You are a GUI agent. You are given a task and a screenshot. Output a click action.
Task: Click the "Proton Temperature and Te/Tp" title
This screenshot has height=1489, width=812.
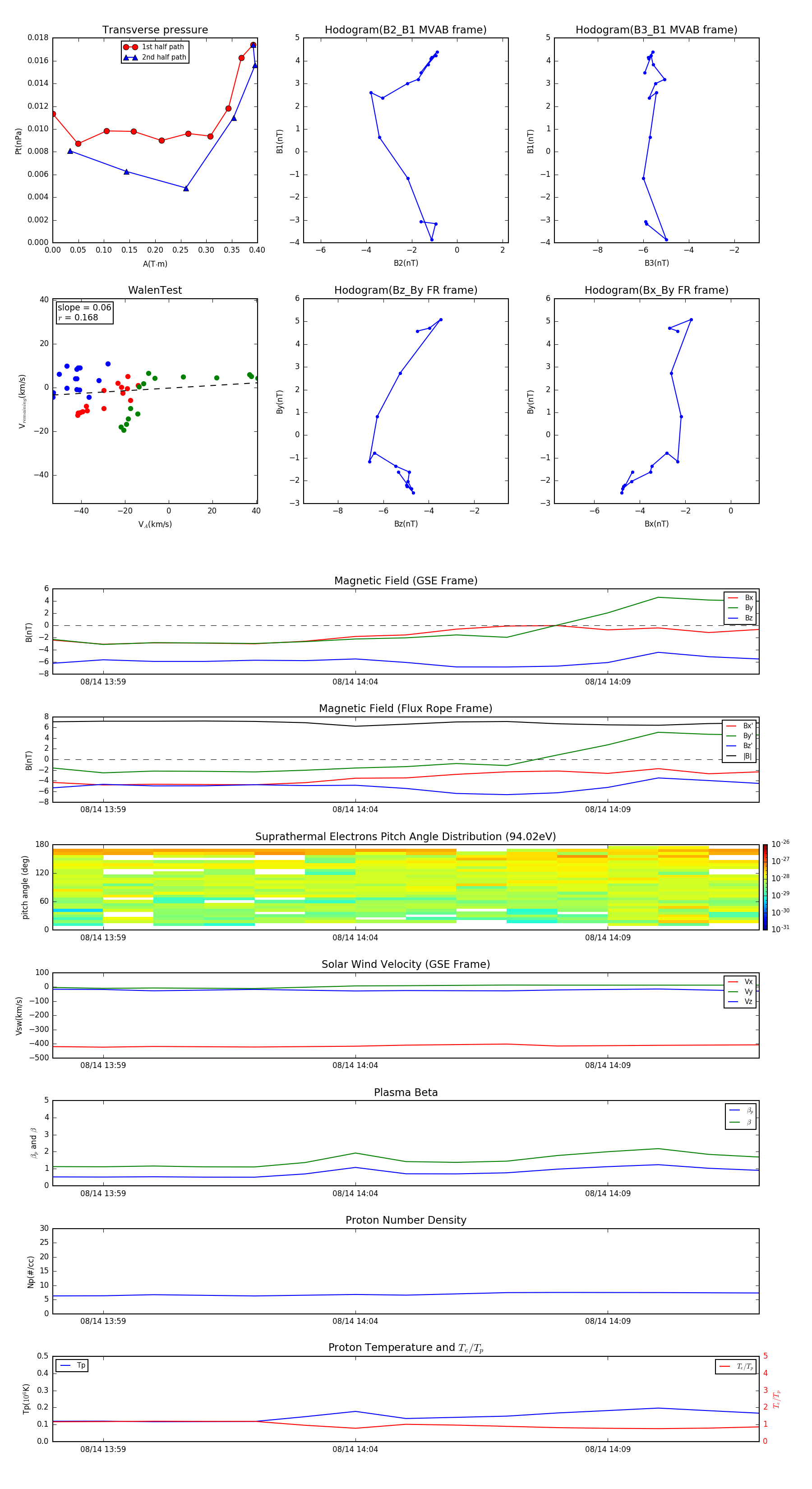coord(406,1348)
